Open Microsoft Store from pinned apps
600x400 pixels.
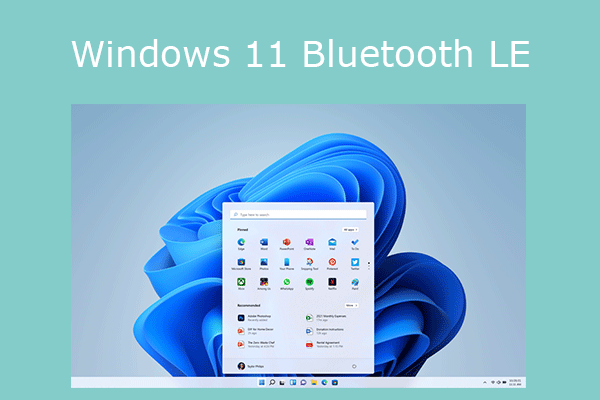click(x=241, y=262)
